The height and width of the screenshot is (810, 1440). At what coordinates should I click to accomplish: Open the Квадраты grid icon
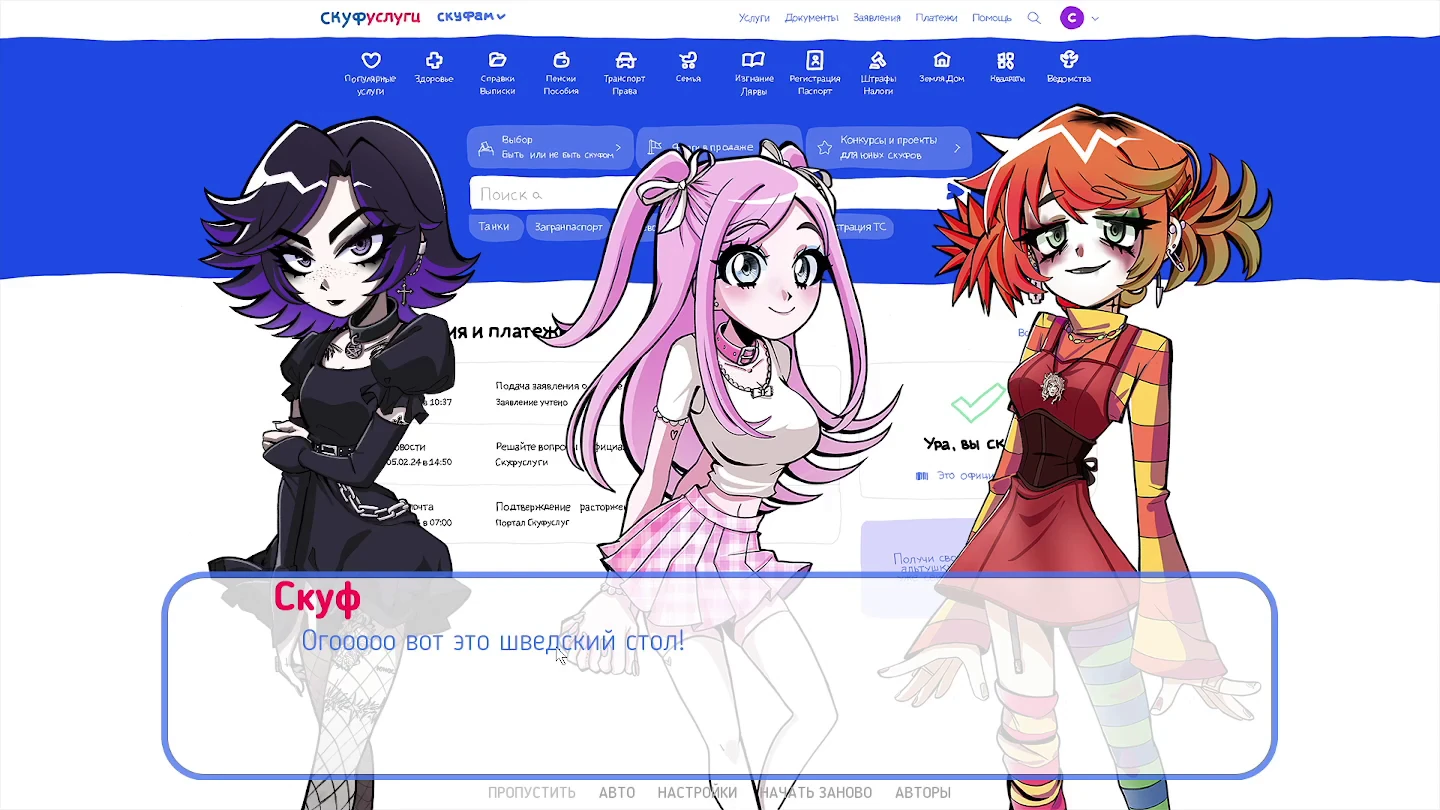(x=1006, y=60)
